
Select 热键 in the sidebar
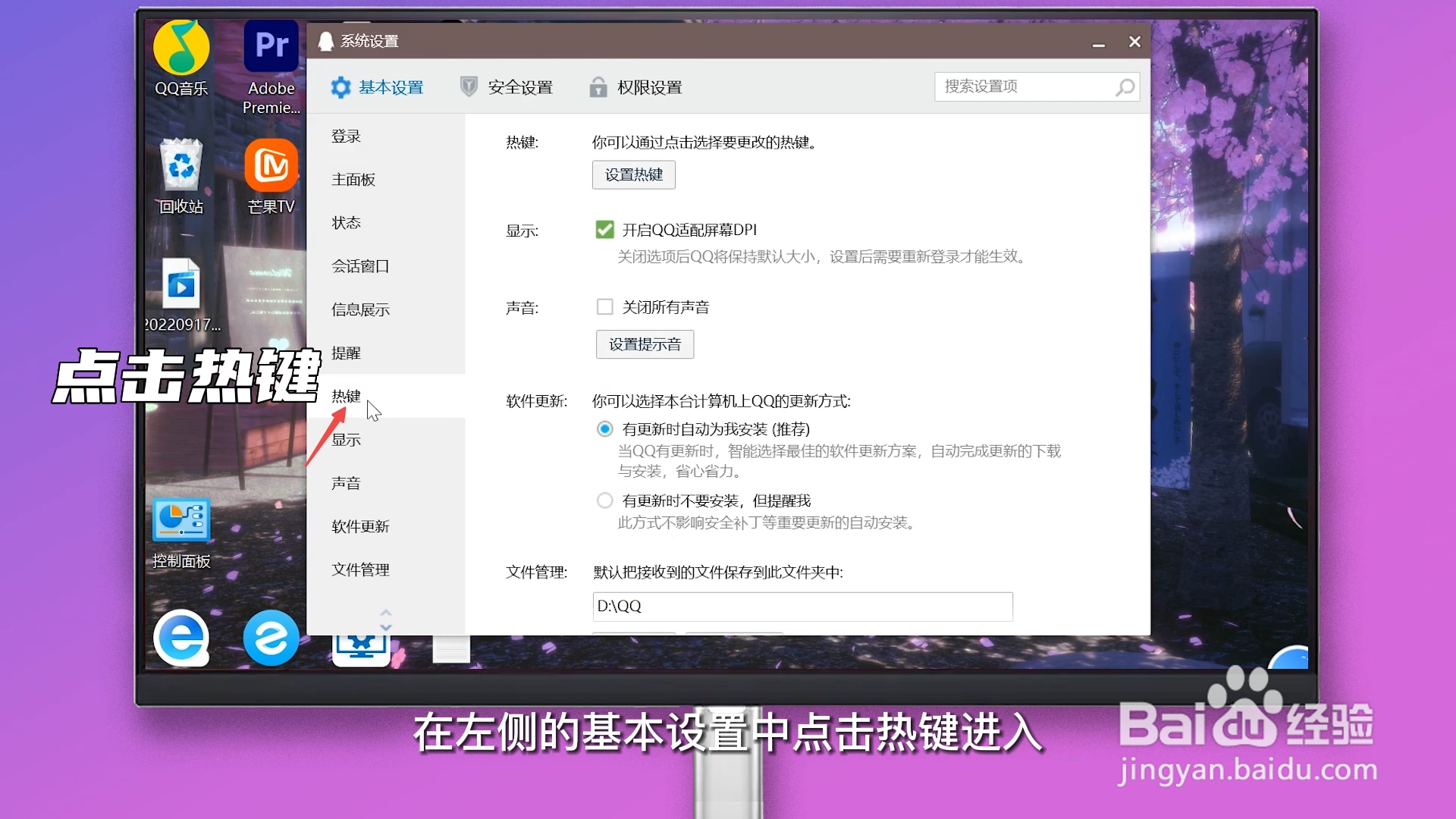tap(385, 397)
